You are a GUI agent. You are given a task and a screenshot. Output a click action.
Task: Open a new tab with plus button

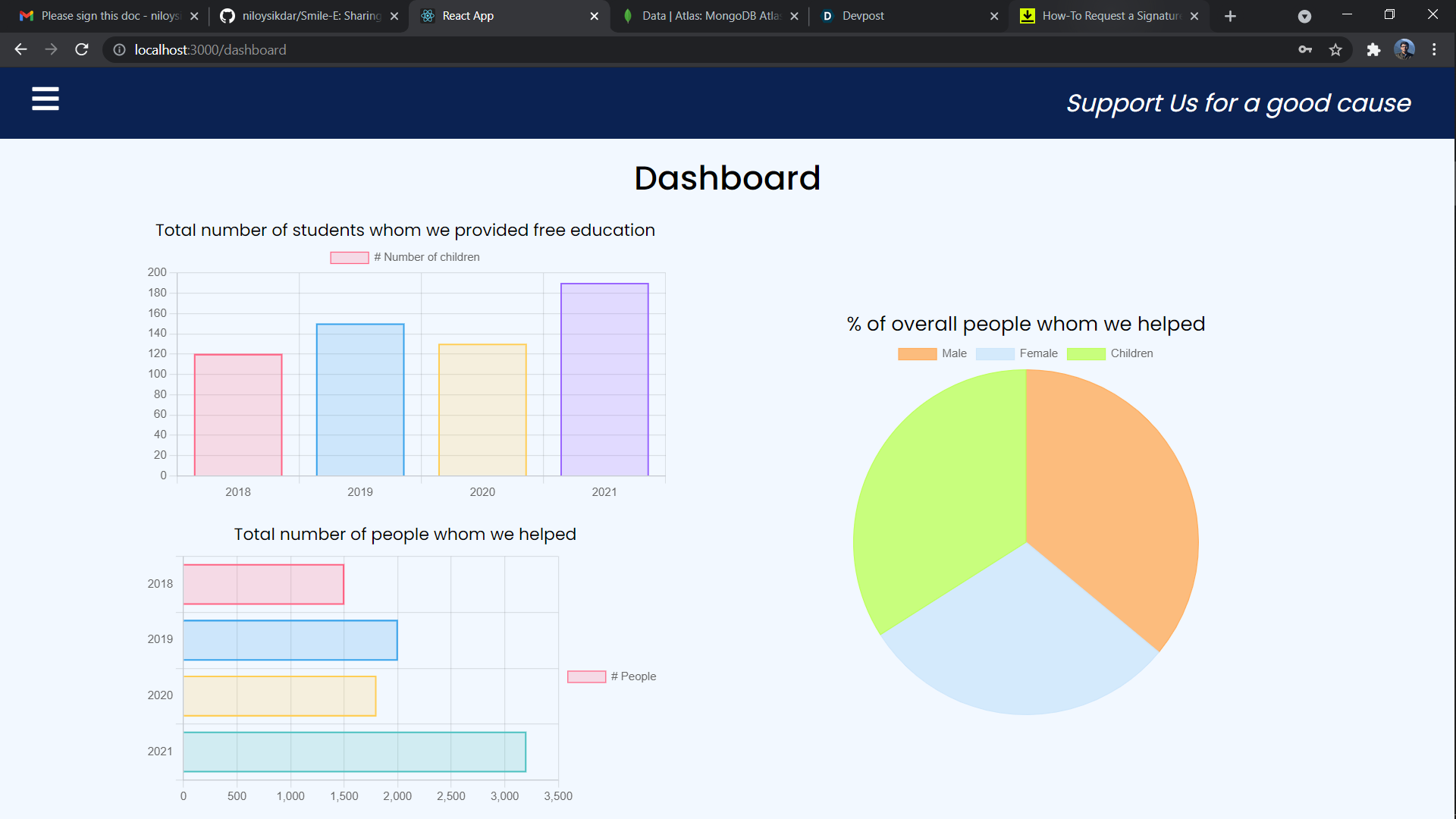[1230, 16]
